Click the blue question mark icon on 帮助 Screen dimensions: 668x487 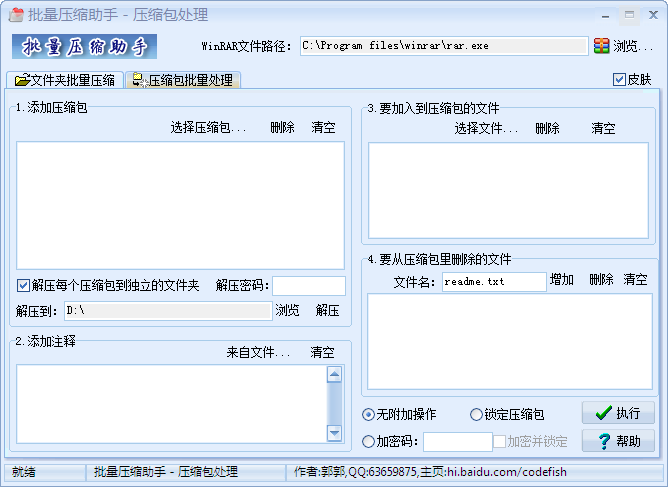click(604, 441)
